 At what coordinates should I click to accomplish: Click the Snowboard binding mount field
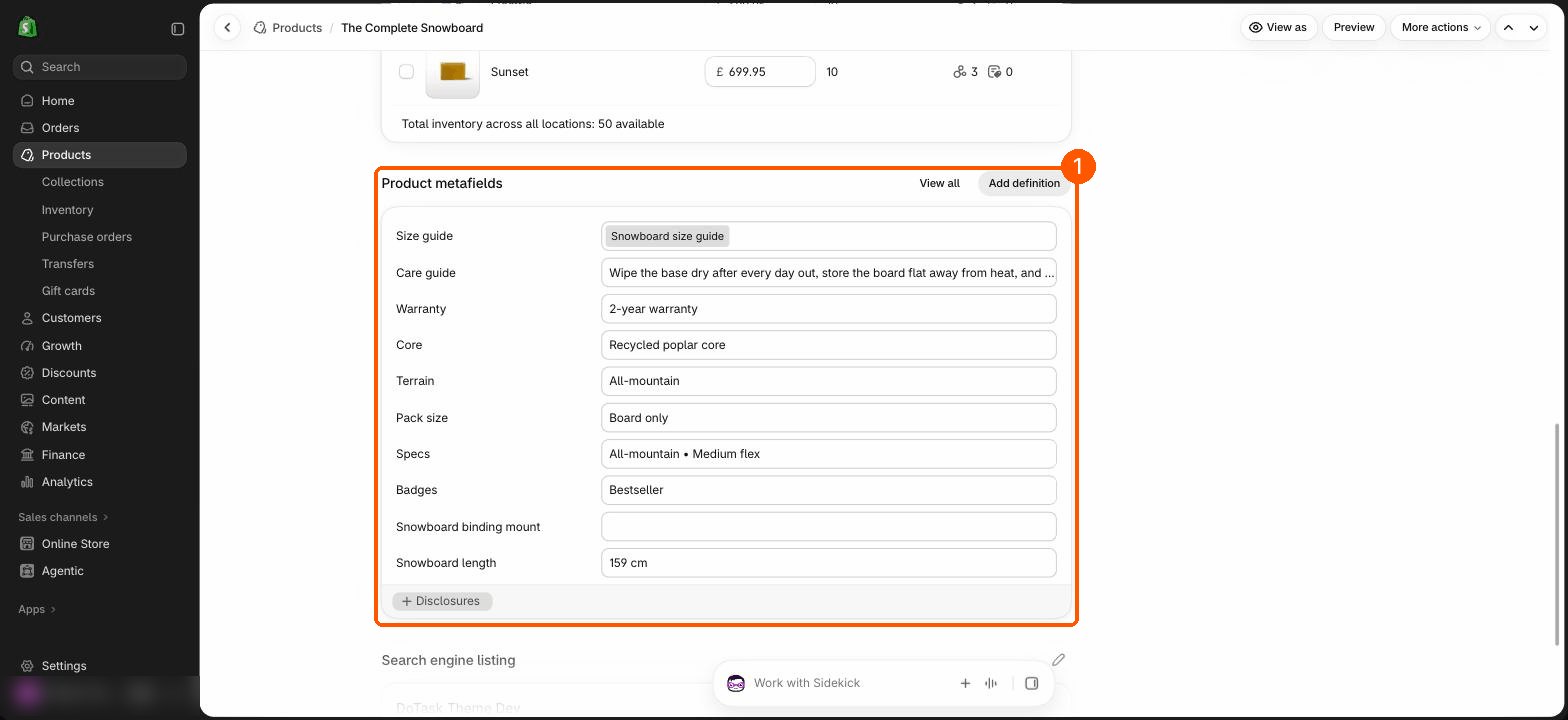828,527
